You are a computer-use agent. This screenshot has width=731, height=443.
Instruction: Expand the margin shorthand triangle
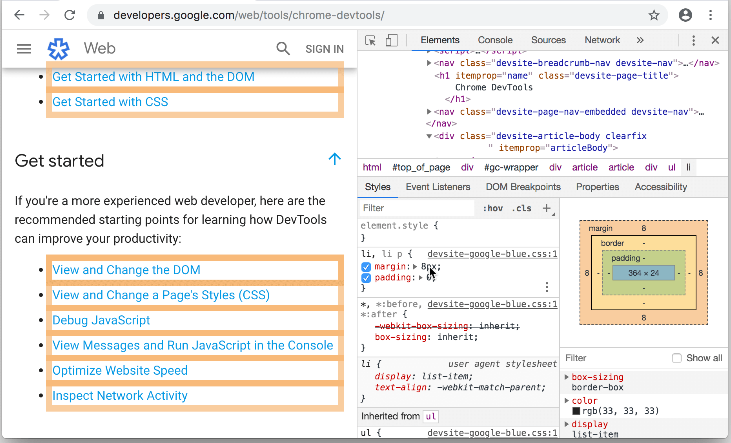415,267
